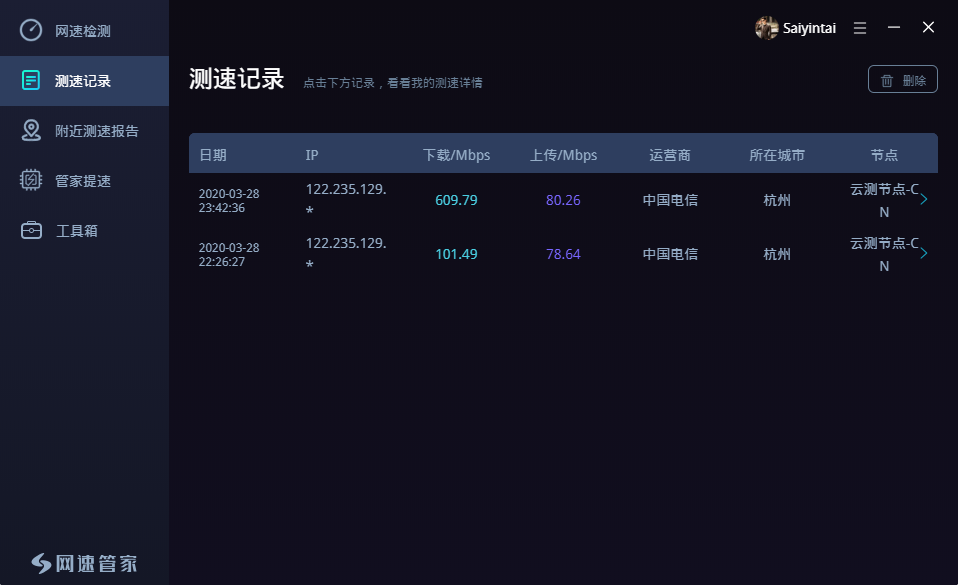This screenshot has width=965, height=585.
Task: Click the 删除 delete button
Action: click(902, 78)
